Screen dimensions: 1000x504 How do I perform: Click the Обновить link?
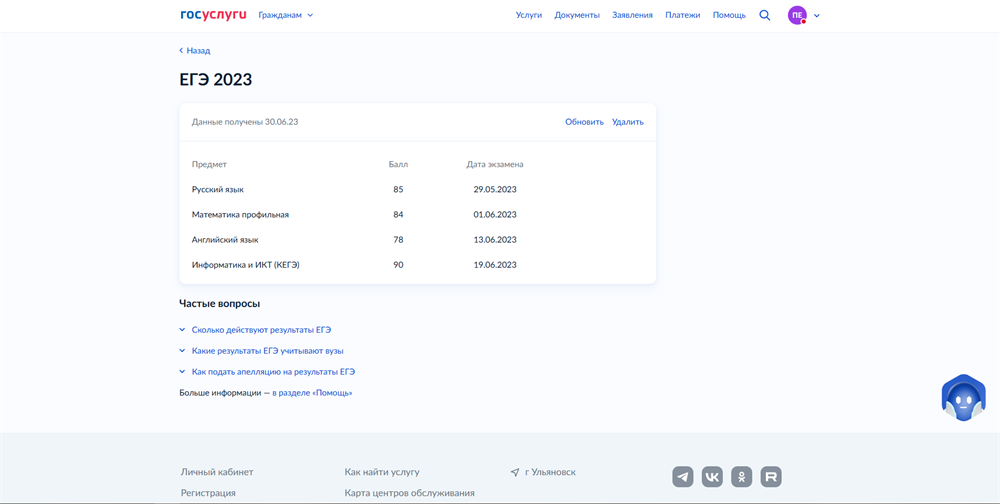584,122
